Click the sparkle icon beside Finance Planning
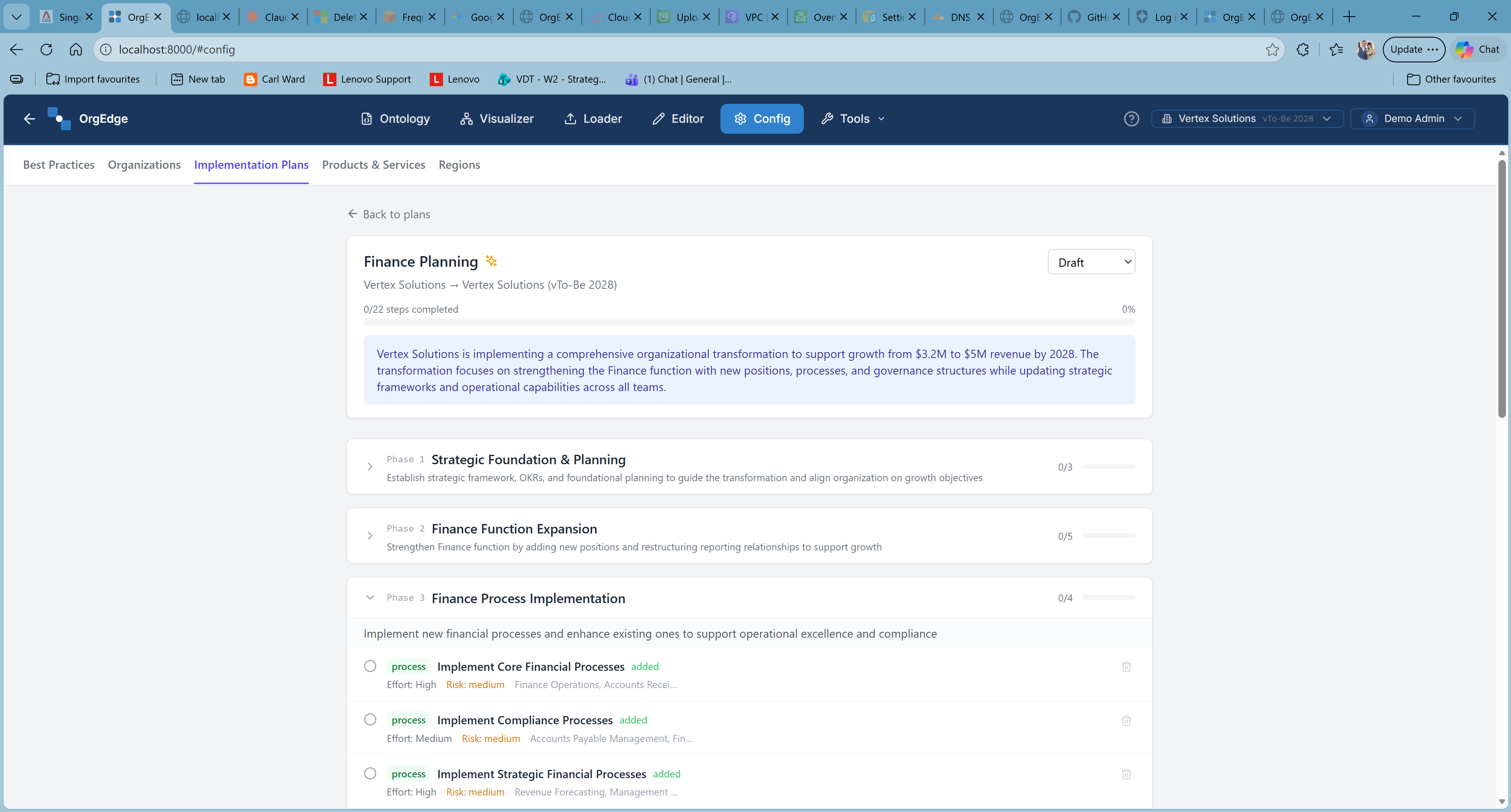The image size is (1511, 812). [x=491, y=261]
